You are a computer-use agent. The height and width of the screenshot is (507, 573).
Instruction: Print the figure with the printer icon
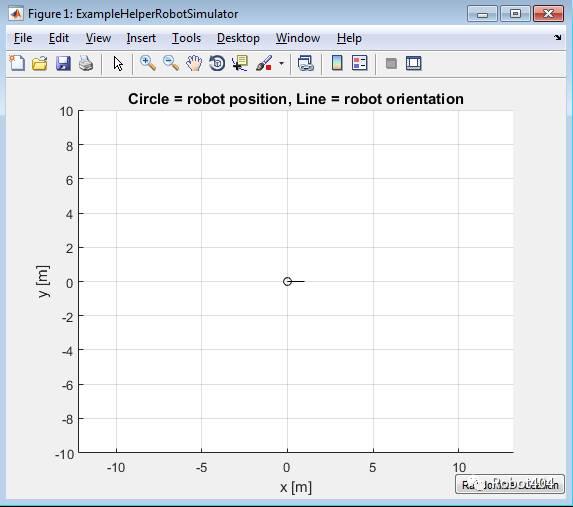pos(86,64)
